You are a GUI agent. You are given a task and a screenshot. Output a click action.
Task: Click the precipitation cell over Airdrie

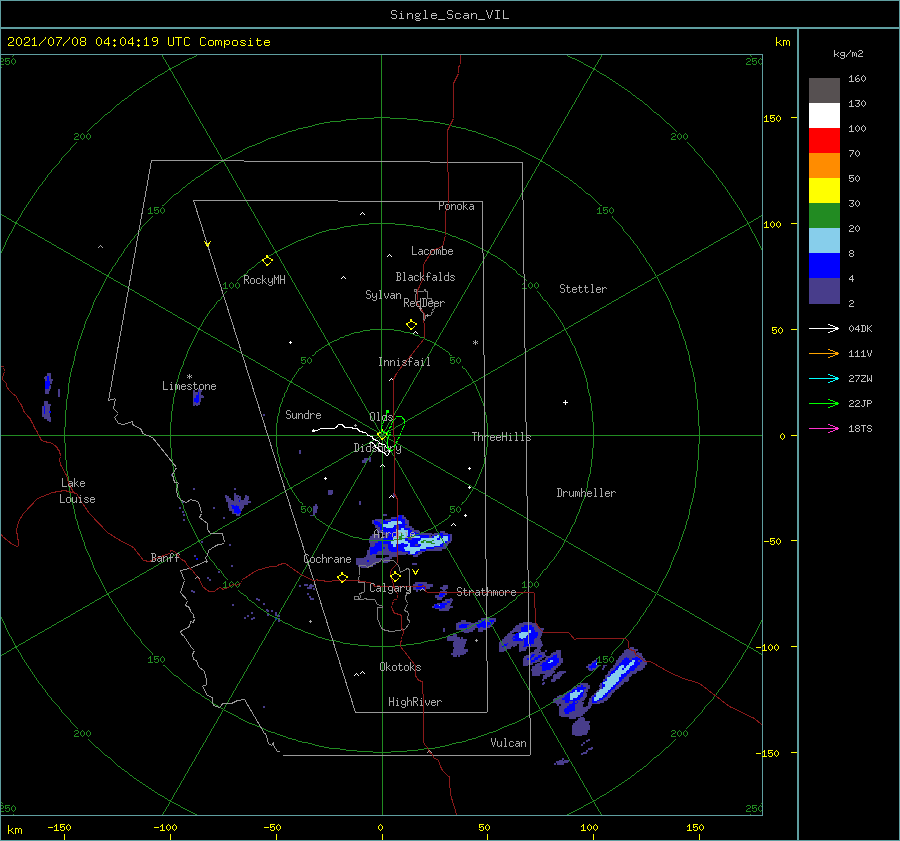404,541
